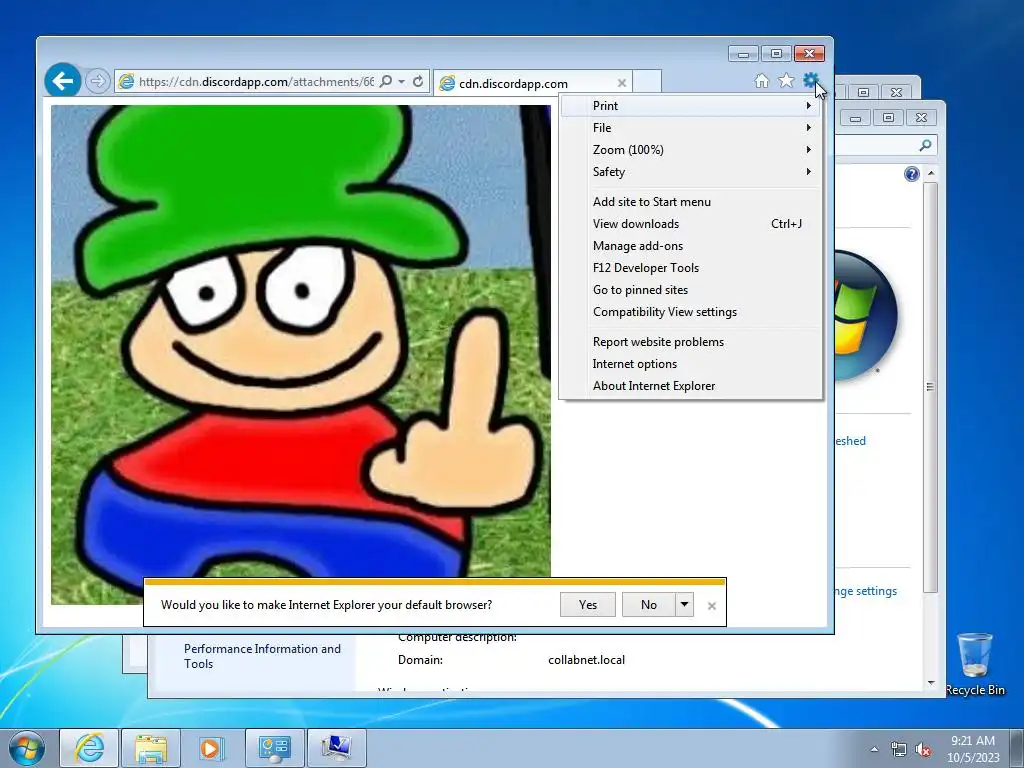Viewport: 1024px width, 768px height.
Task: Open Compatibility View settings
Action: [x=691, y=312]
